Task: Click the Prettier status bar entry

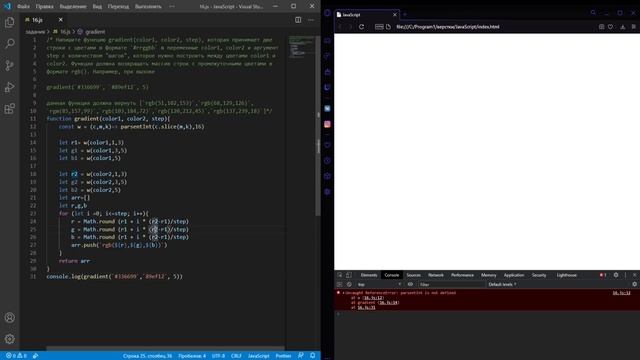Action: point(283,356)
